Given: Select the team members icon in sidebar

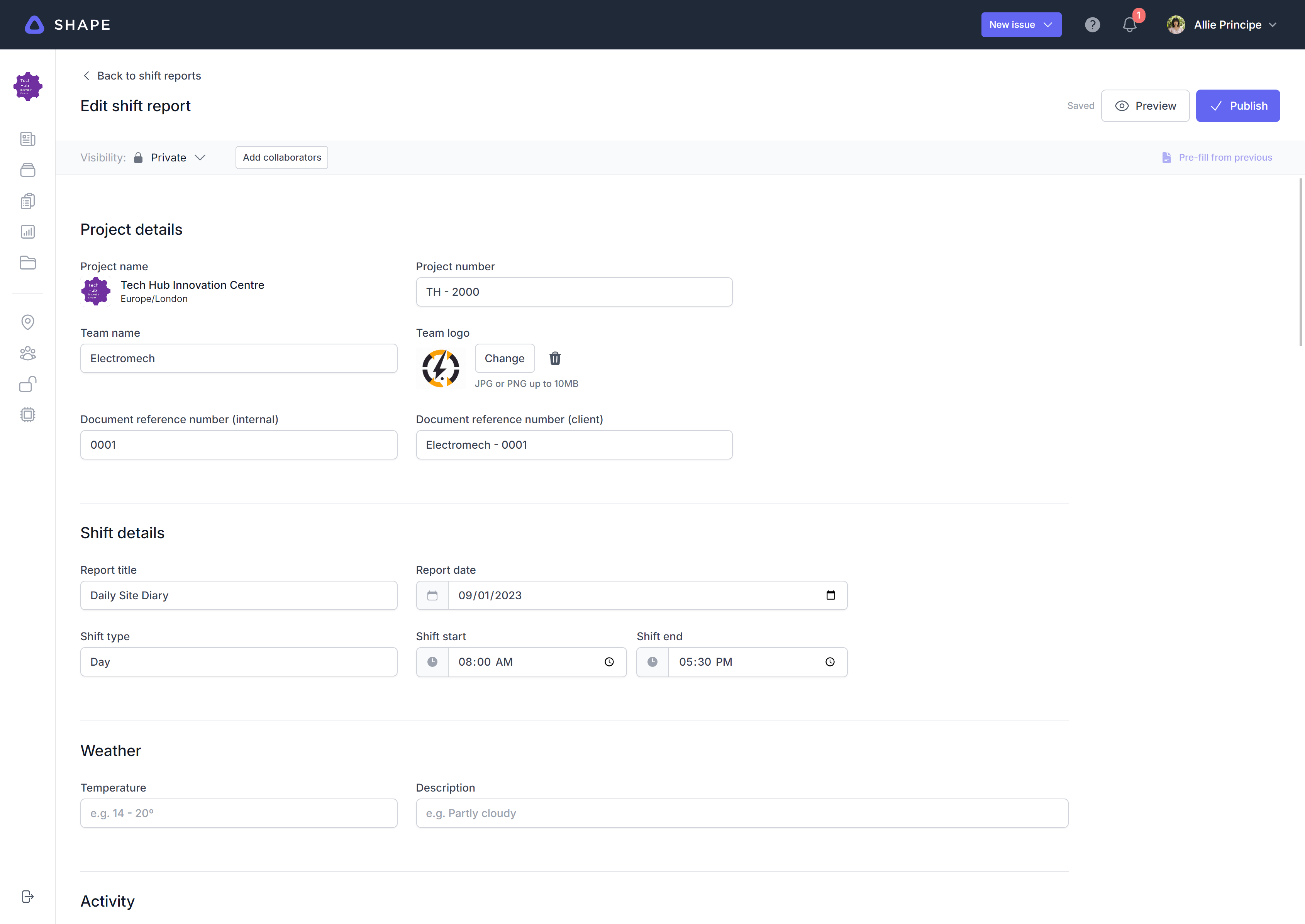Looking at the screenshot, I should coord(27,353).
